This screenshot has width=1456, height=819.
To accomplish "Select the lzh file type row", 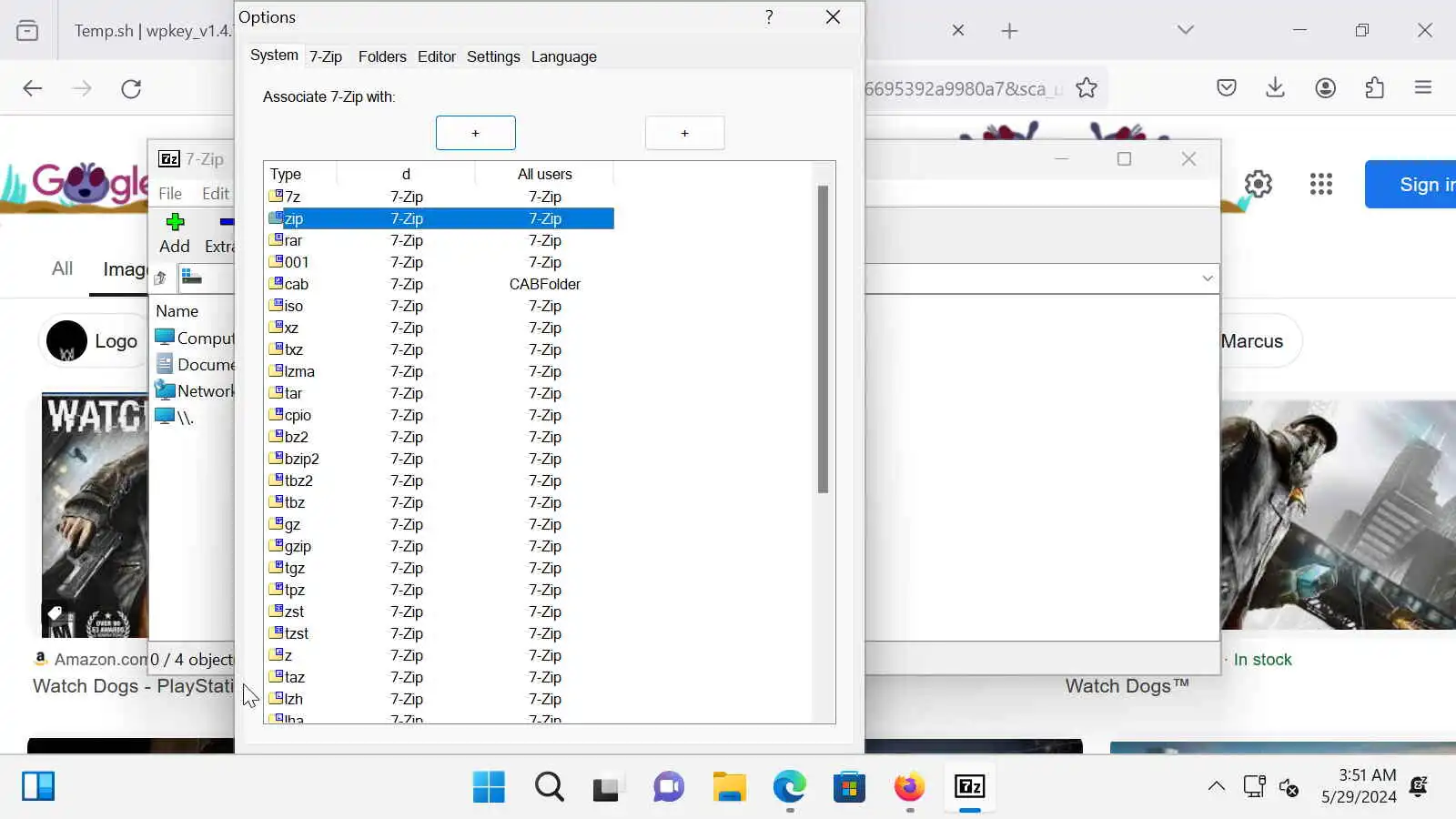I will [440, 699].
